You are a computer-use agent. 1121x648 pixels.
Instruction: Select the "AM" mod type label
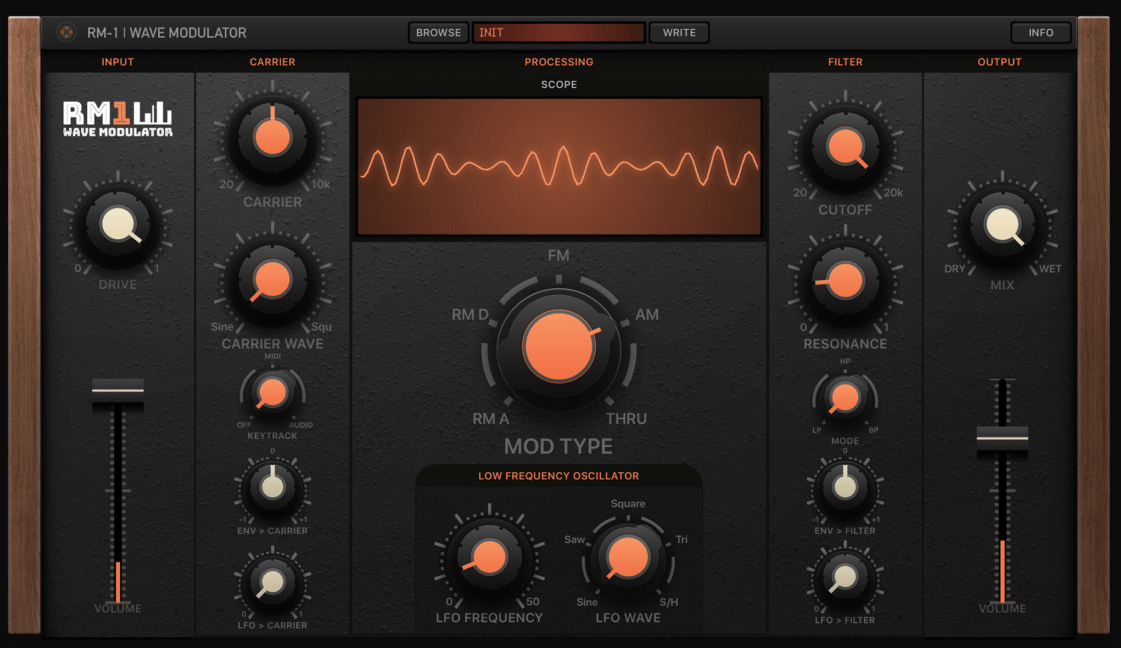coord(647,315)
